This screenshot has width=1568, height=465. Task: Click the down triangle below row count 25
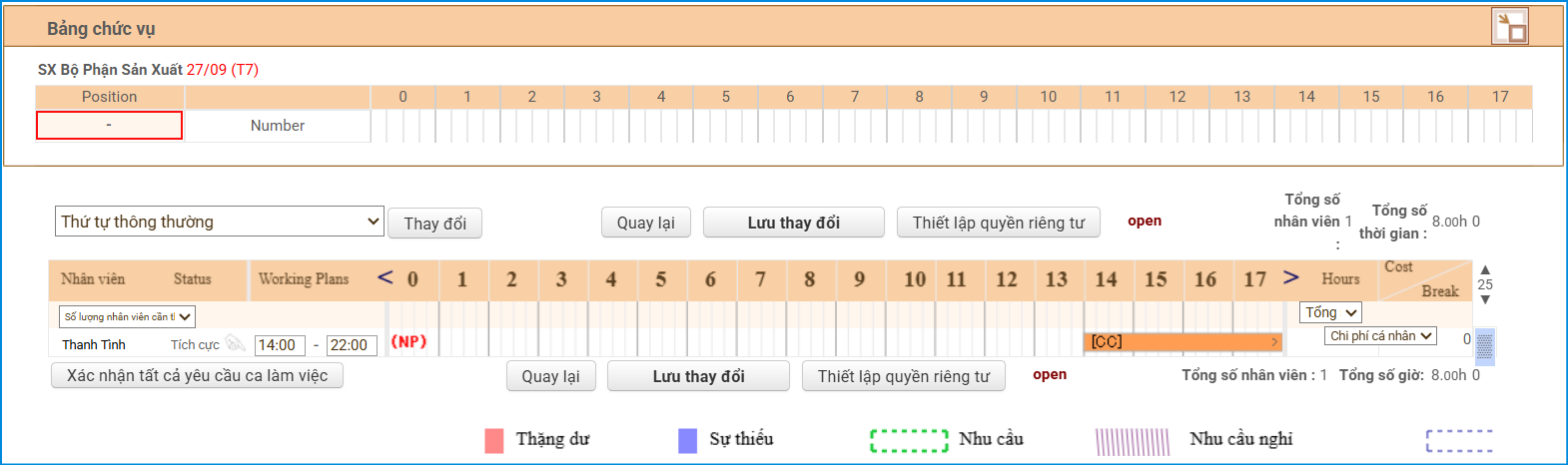click(x=1485, y=299)
